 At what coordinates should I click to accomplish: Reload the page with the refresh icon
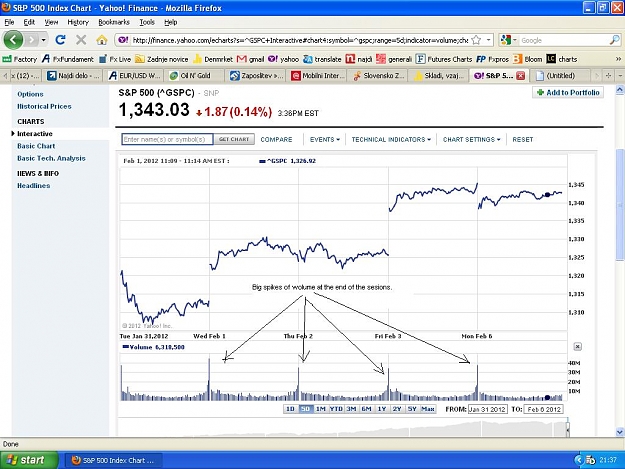(x=61, y=40)
